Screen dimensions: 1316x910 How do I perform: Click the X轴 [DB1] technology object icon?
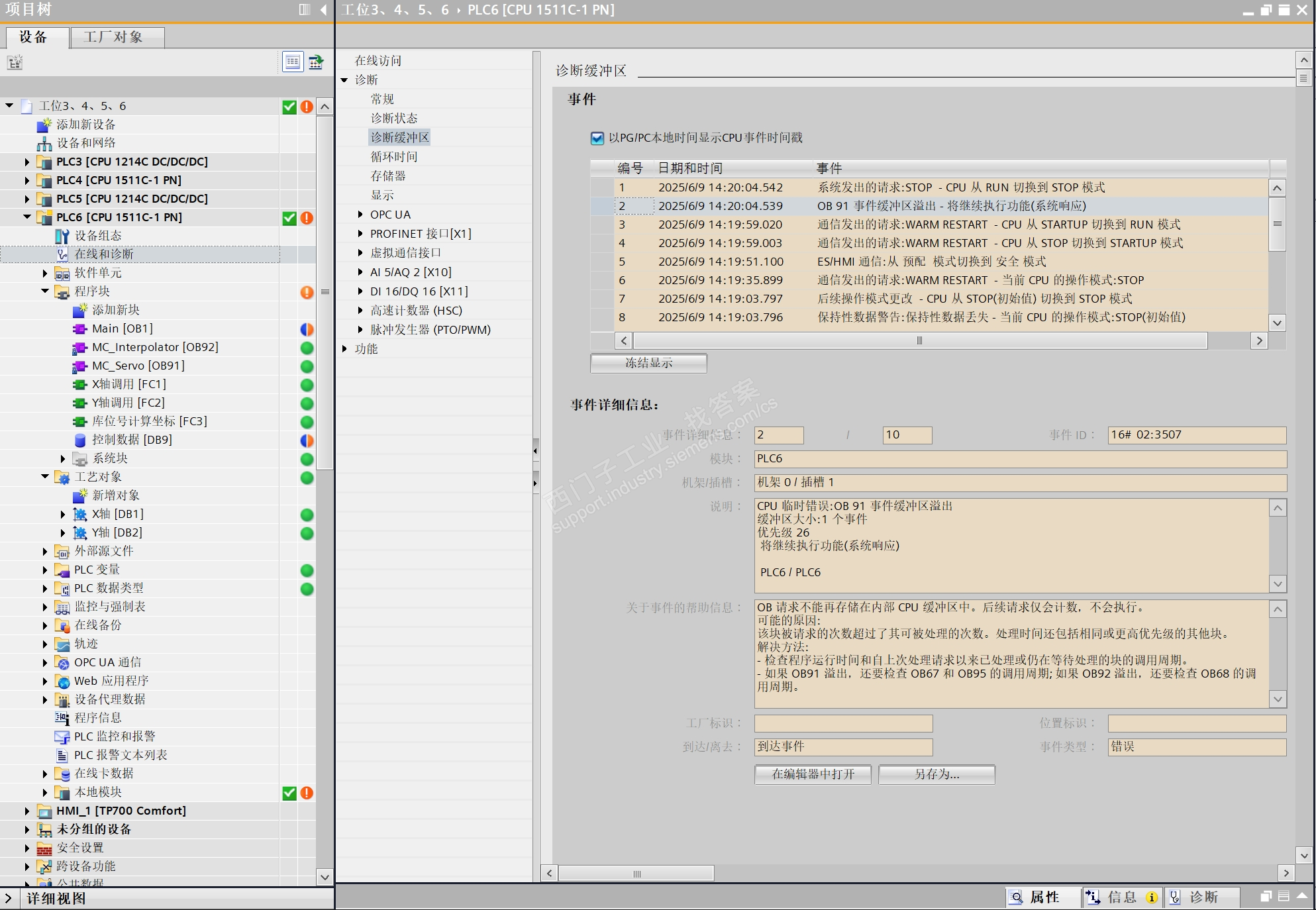click(80, 515)
